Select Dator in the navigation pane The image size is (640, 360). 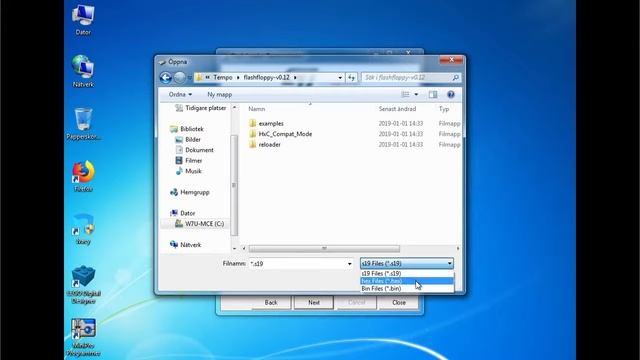pos(182,213)
